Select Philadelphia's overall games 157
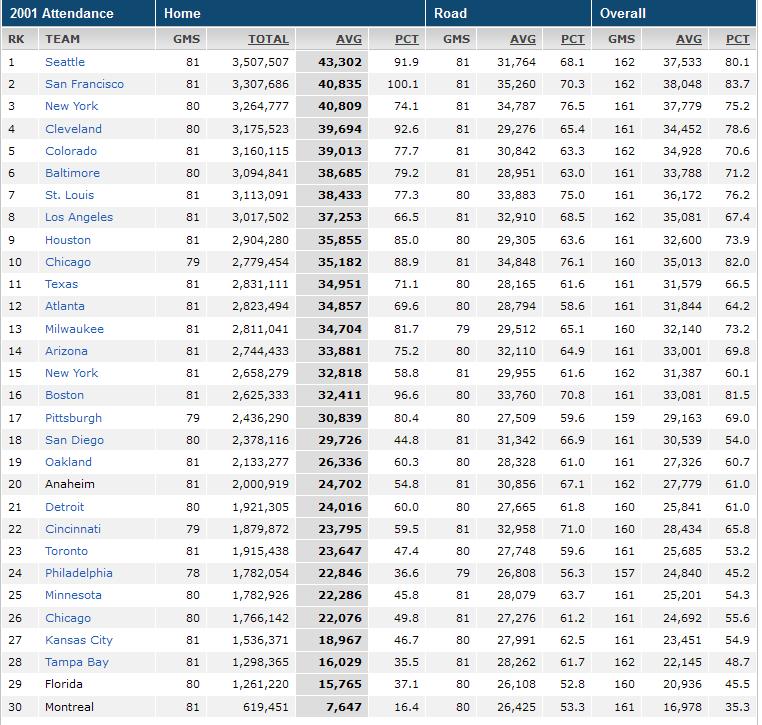The image size is (762, 725). [624, 573]
